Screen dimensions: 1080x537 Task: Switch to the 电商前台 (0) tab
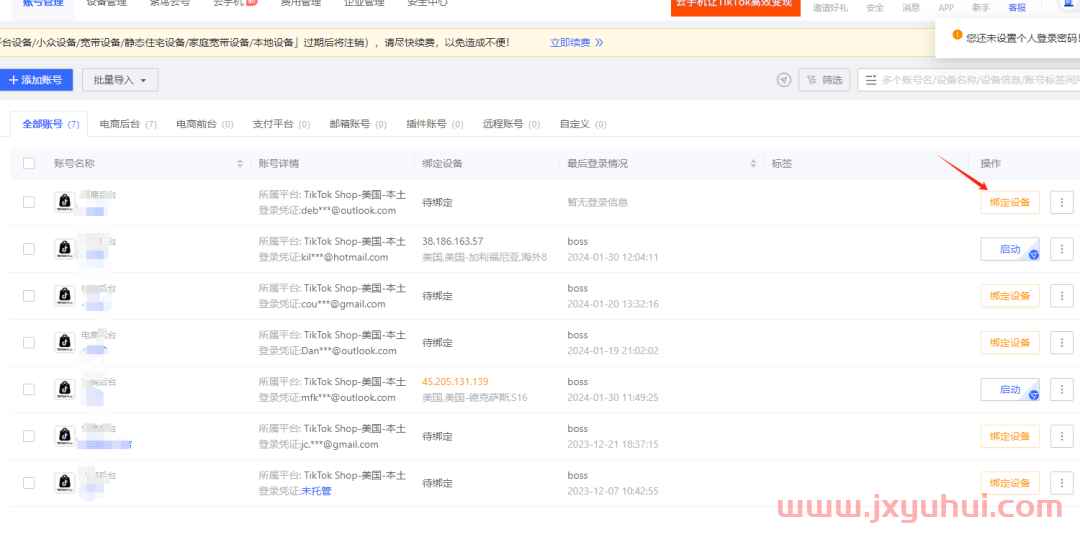205,125
